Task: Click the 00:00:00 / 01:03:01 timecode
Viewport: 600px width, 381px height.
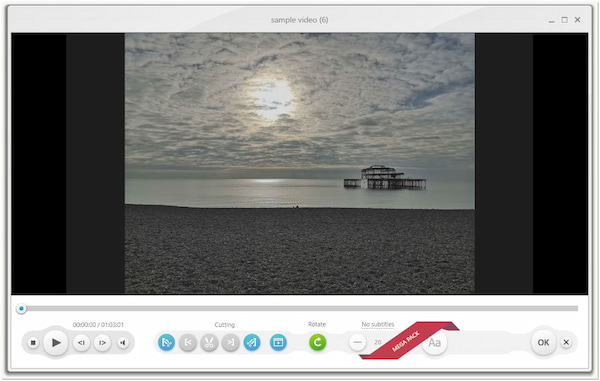Action: click(98, 325)
